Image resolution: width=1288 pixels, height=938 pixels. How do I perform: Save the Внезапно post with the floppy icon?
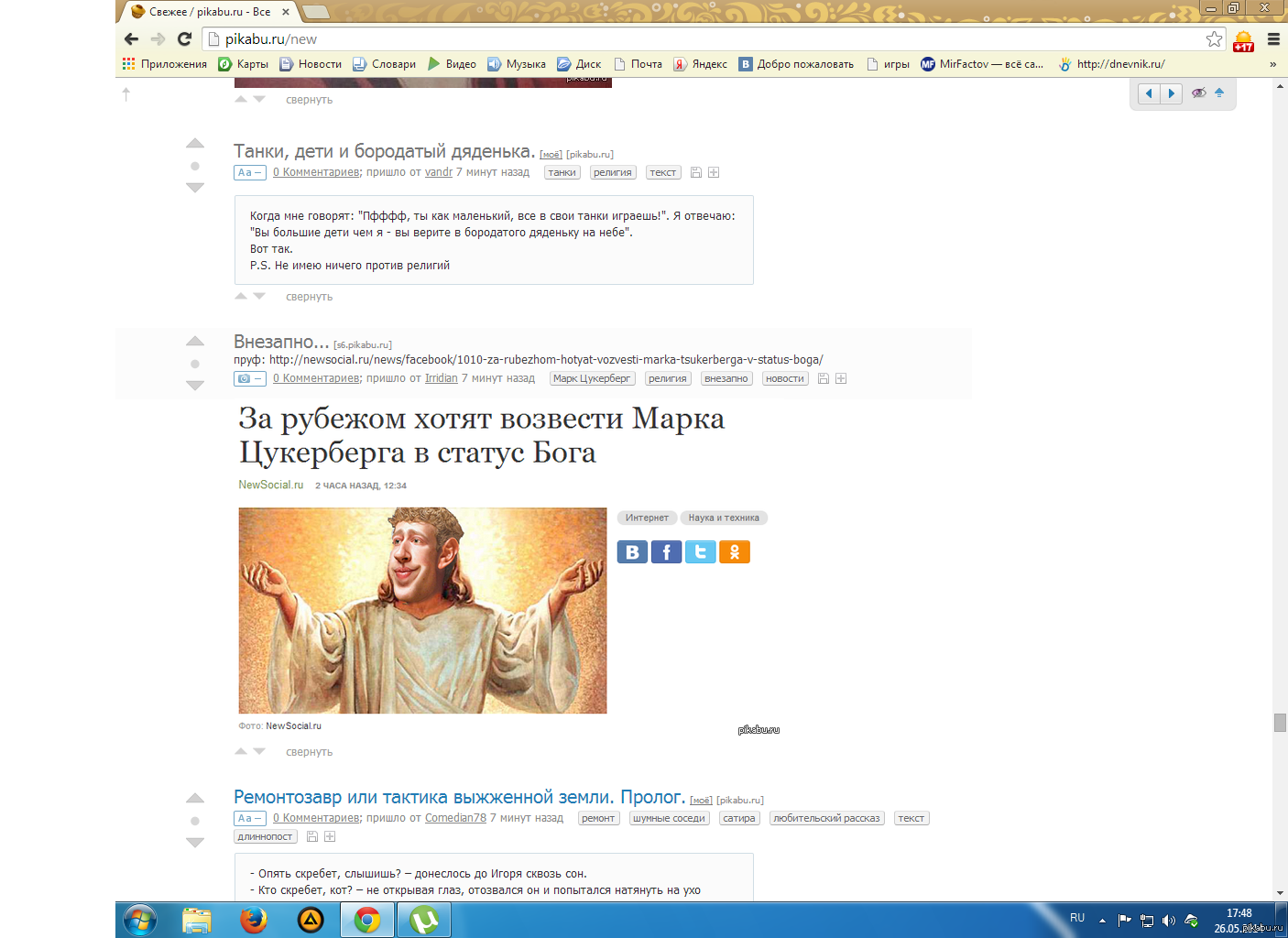[x=824, y=378]
